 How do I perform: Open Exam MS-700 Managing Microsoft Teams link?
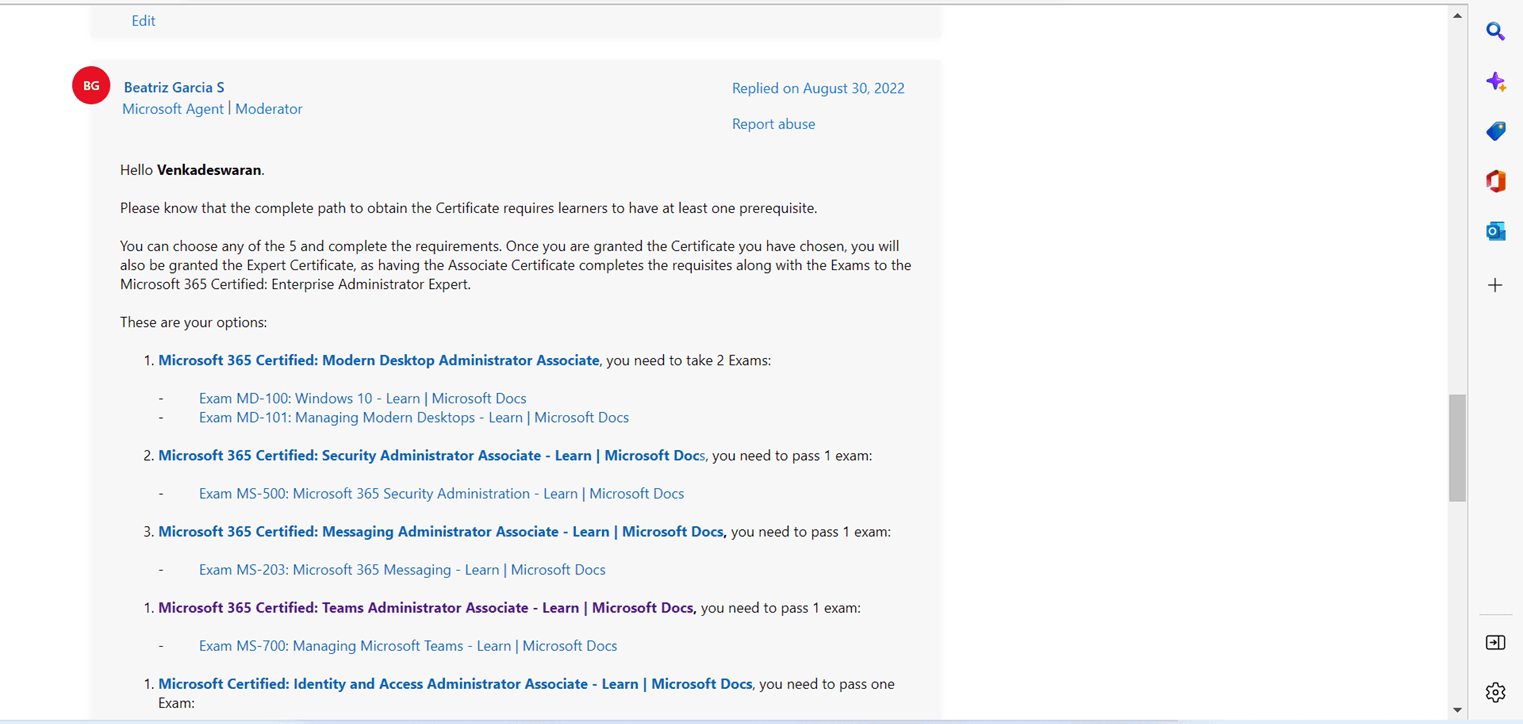click(x=408, y=645)
